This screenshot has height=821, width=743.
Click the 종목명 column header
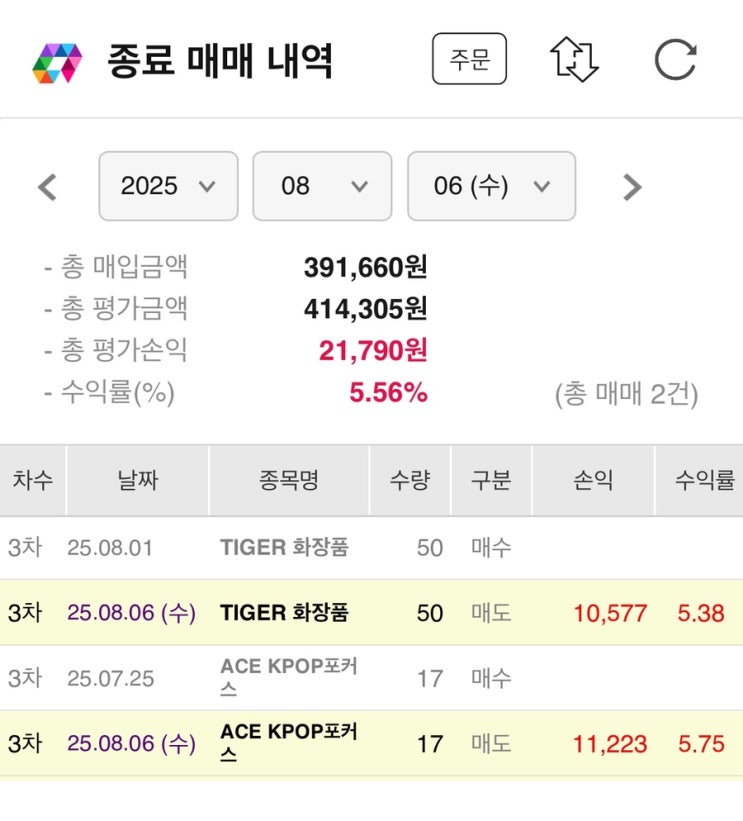(288, 481)
